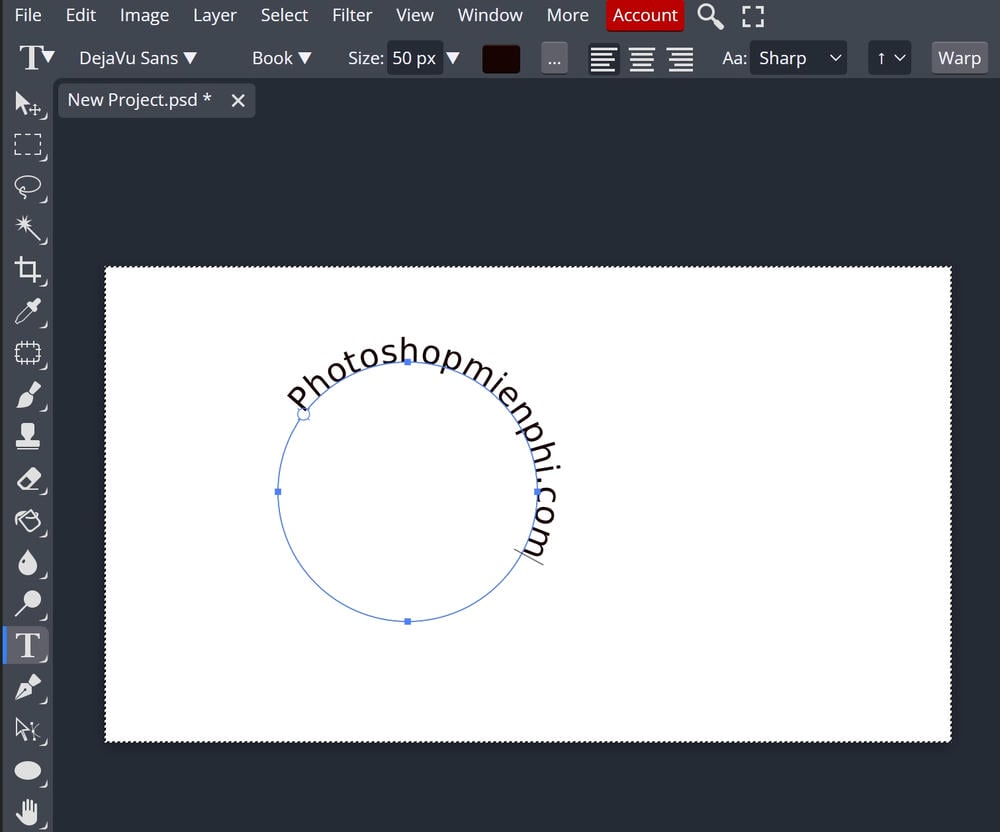Screen dimensions: 1000x832
Task: Select the Rectangle Select tool
Action: point(27,145)
